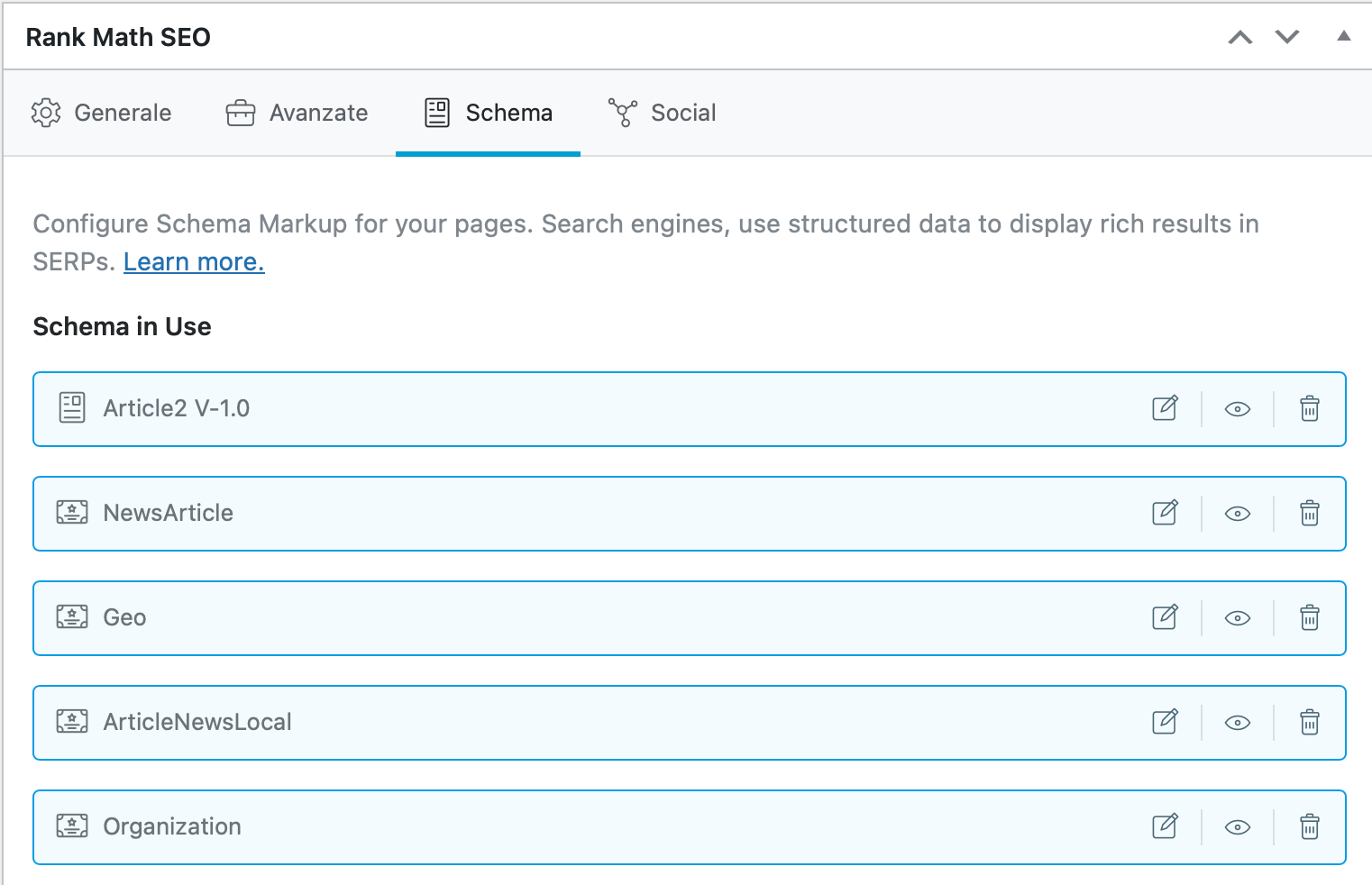Delete the Article2 V-1.0 schema
This screenshot has width=1372, height=885.
pyautogui.click(x=1310, y=408)
